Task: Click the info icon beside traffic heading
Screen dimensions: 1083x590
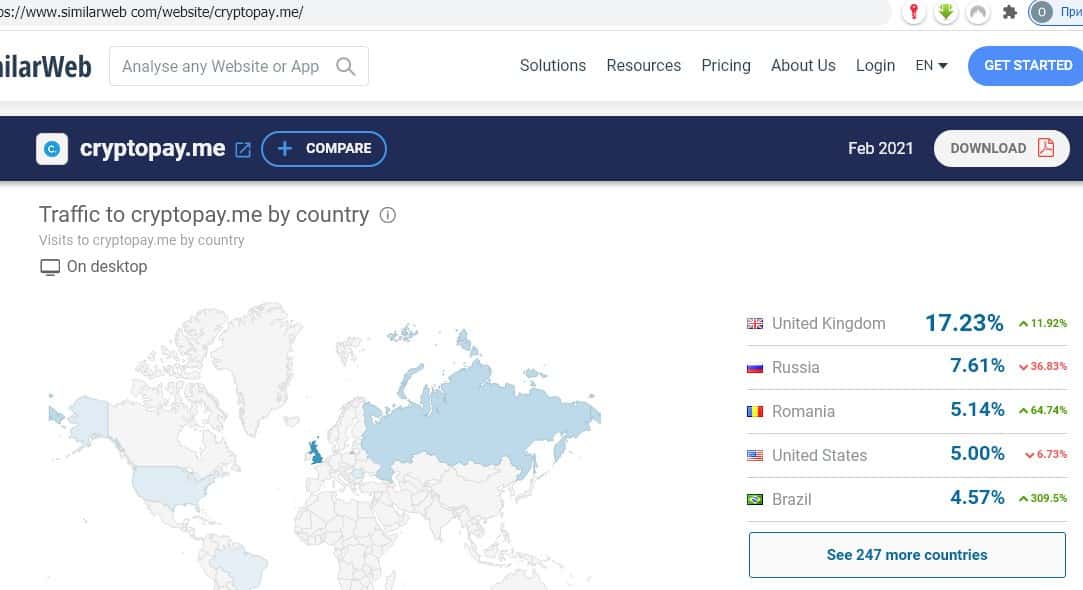Action: pos(387,215)
